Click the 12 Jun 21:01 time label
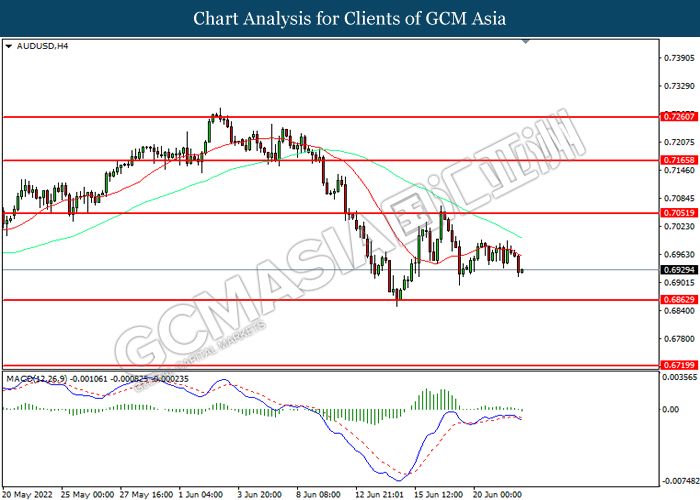Image resolution: width=700 pixels, height=500 pixels. tap(379, 494)
